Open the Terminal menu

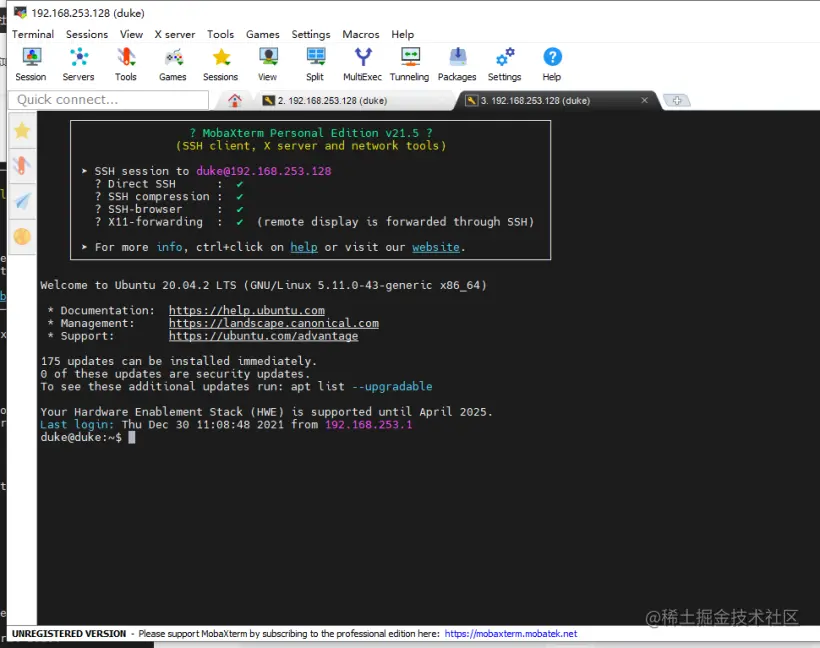pyautogui.click(x=33, y=35)
